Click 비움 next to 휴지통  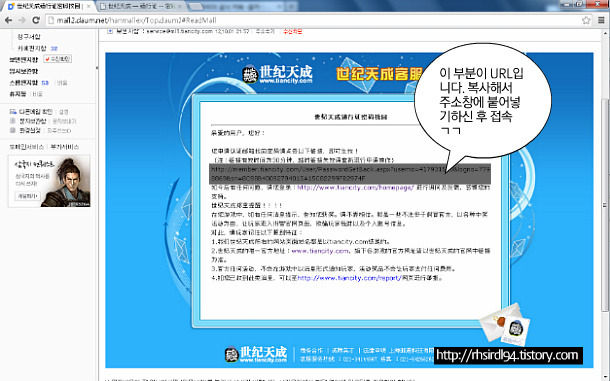click(x=37, y=94)
